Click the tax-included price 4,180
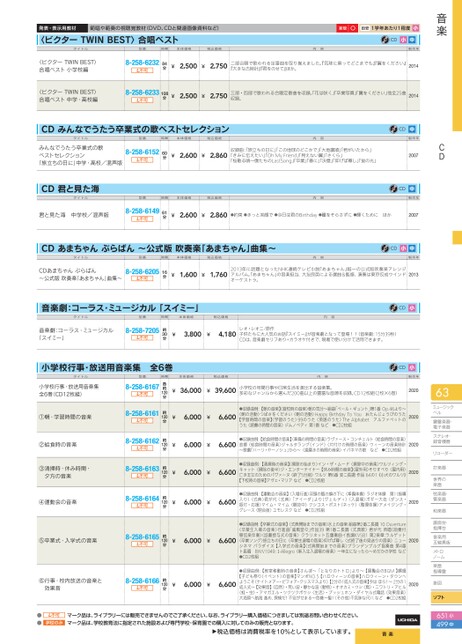The width and height of the screenshot is (462, 644). [227, 334]
